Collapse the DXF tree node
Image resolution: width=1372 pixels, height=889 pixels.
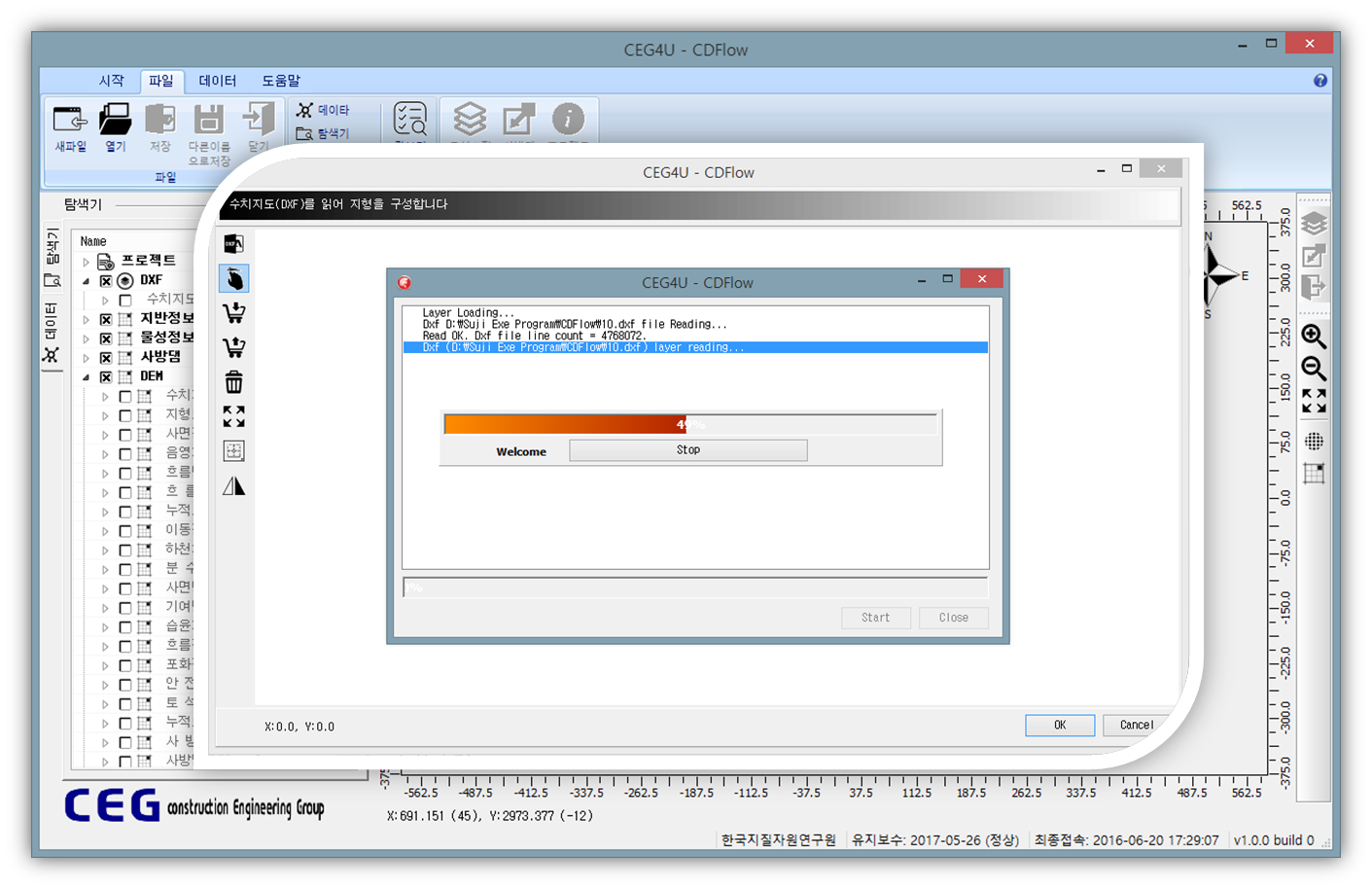[x=86, y=280]
